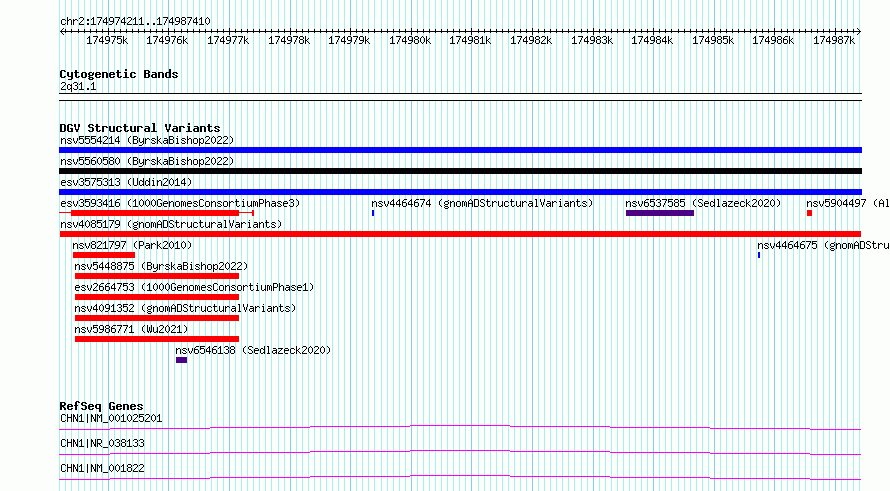Click the small blue nsv4464674 marker
Screen dimensions: 890x491
373,213
